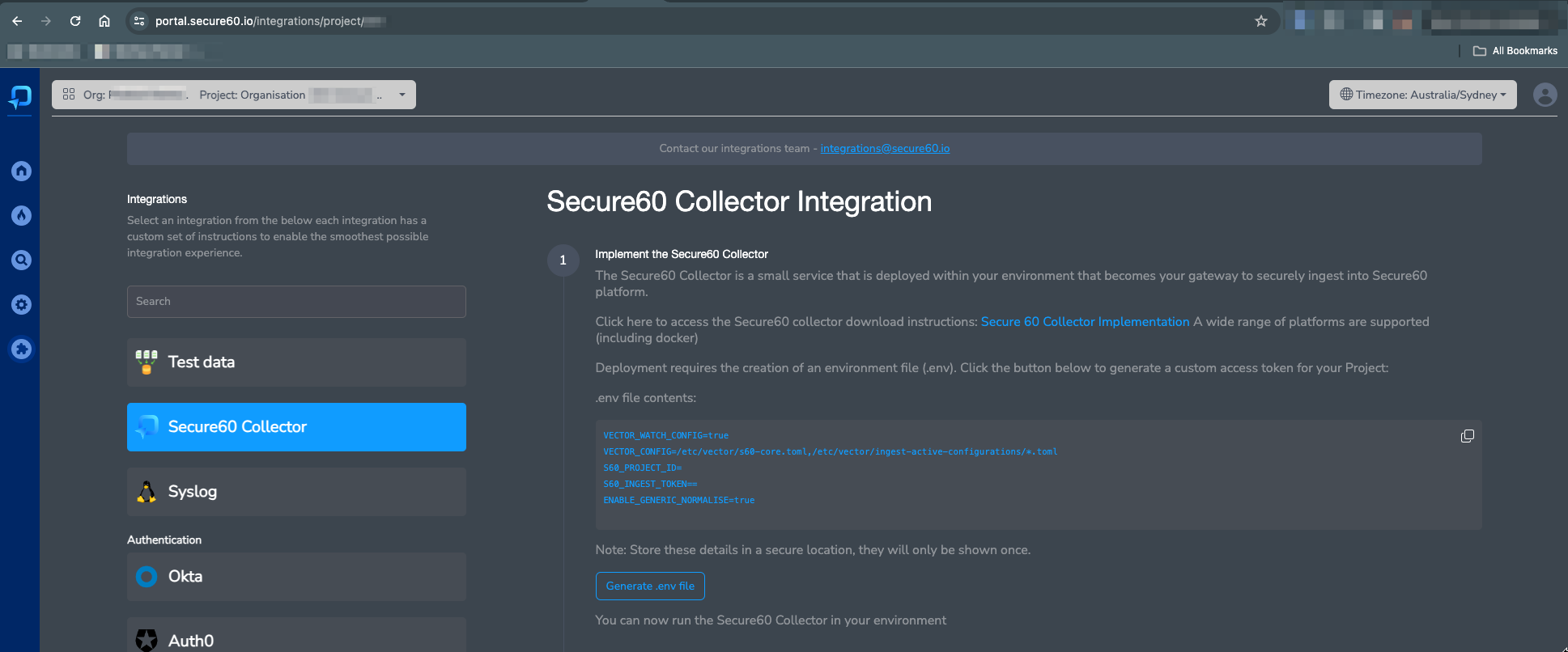Bookmark this page with the star icon

point(1261,21)
